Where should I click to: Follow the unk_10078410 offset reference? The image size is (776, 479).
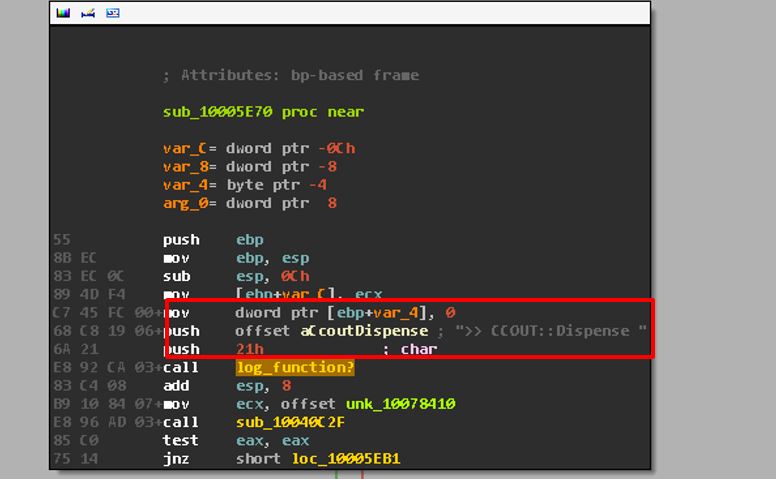(400, 404)
